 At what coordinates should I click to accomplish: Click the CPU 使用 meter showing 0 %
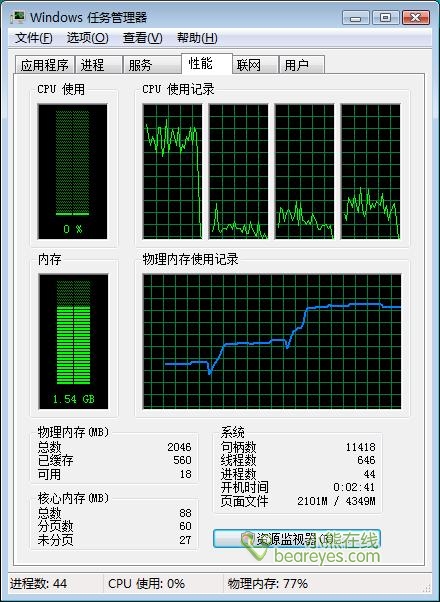[x=73, y=171]
